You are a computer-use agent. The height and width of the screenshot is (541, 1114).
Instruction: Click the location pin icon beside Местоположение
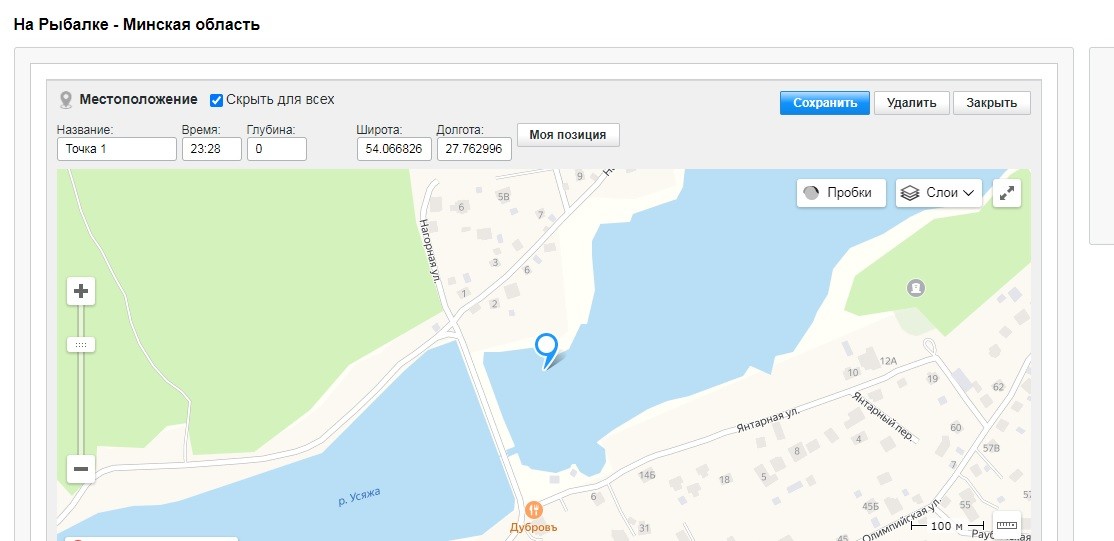[66, 100]
